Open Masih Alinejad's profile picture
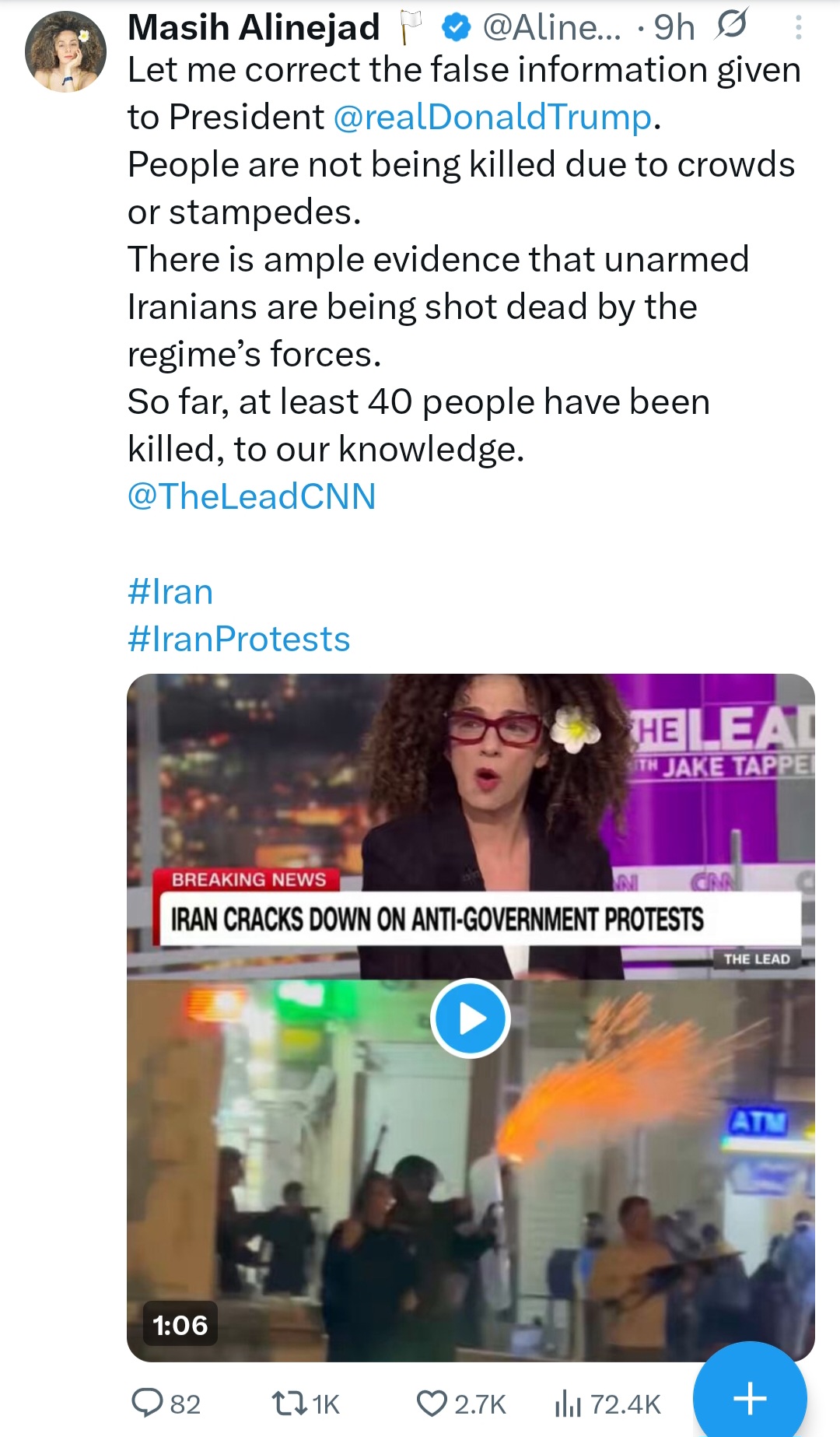The width and height of the screenshot is (840, 1437). point(66,51)
